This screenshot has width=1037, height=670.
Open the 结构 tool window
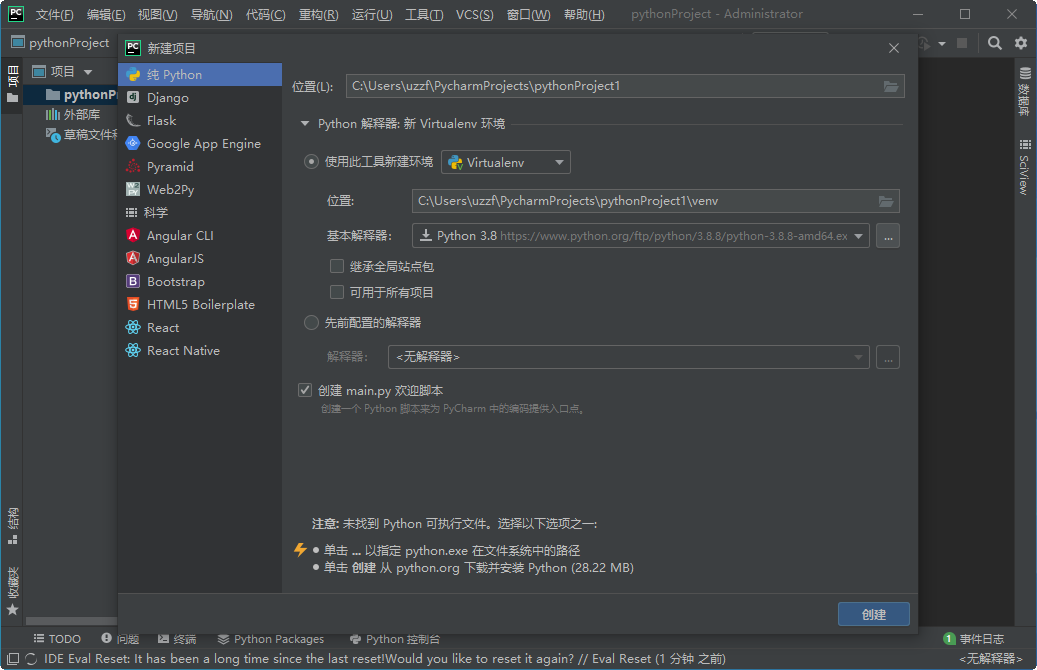(x=13, y=526)
